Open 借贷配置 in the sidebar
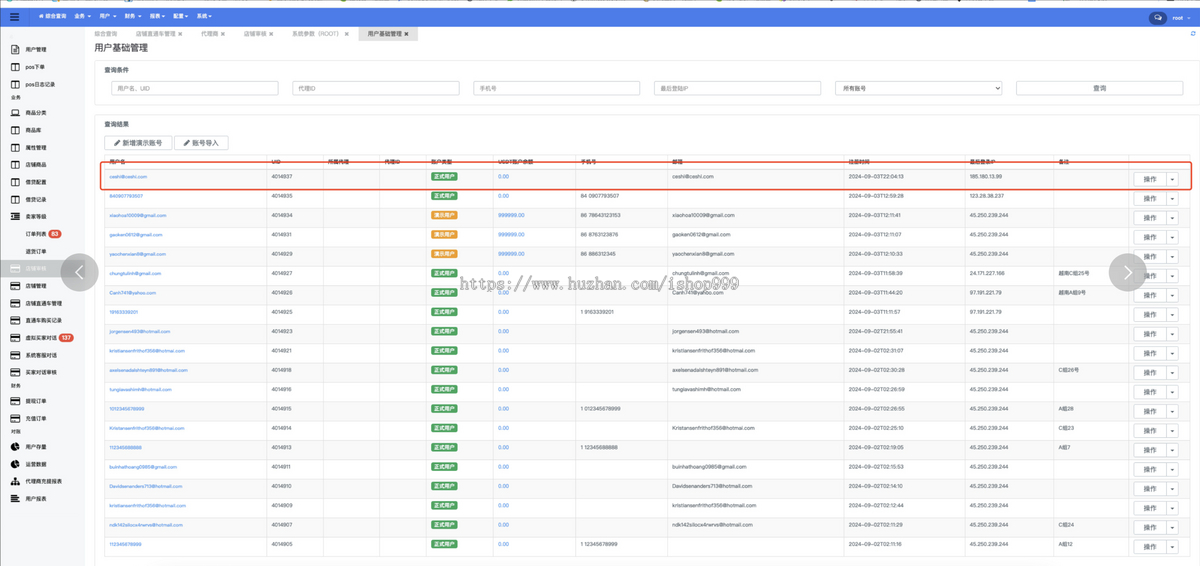1200x566 pixels. [x=35, y=182]
